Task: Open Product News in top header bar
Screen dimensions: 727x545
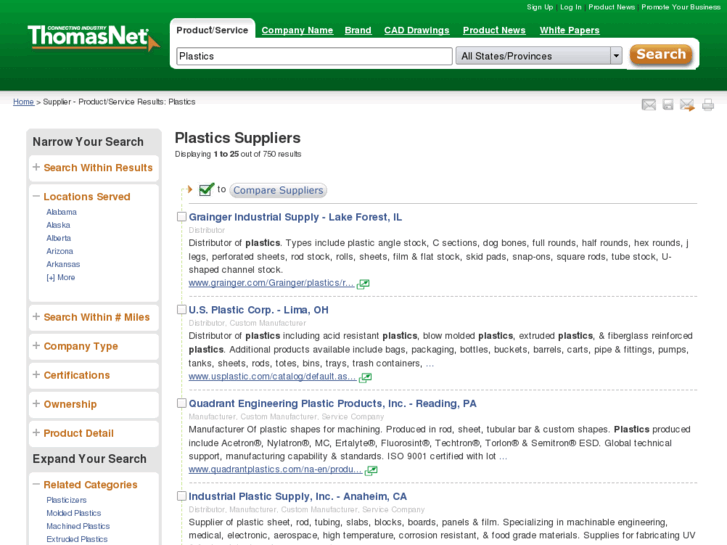Action: 612,7
